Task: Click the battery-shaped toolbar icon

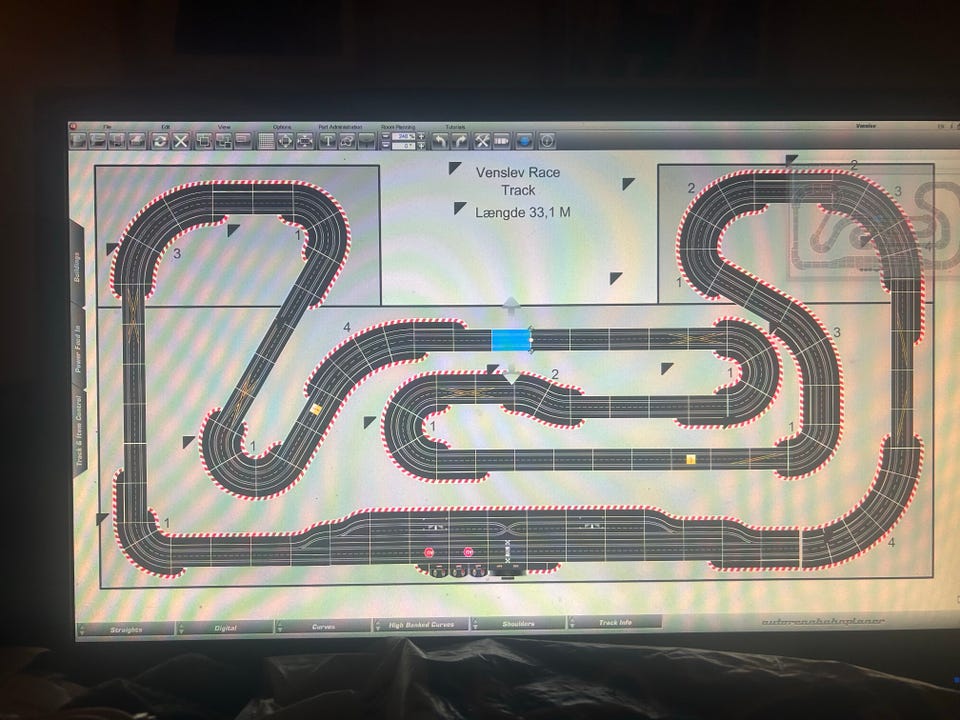Action: coord(502,141)
